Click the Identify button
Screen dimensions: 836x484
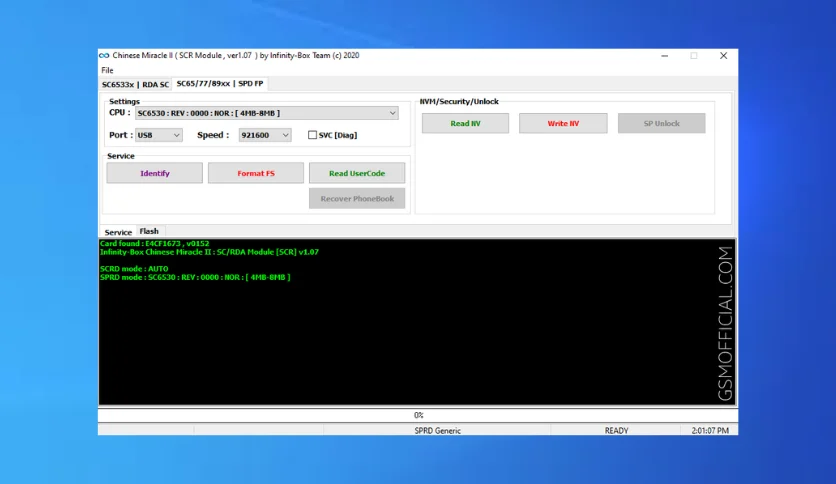[155, 173]
